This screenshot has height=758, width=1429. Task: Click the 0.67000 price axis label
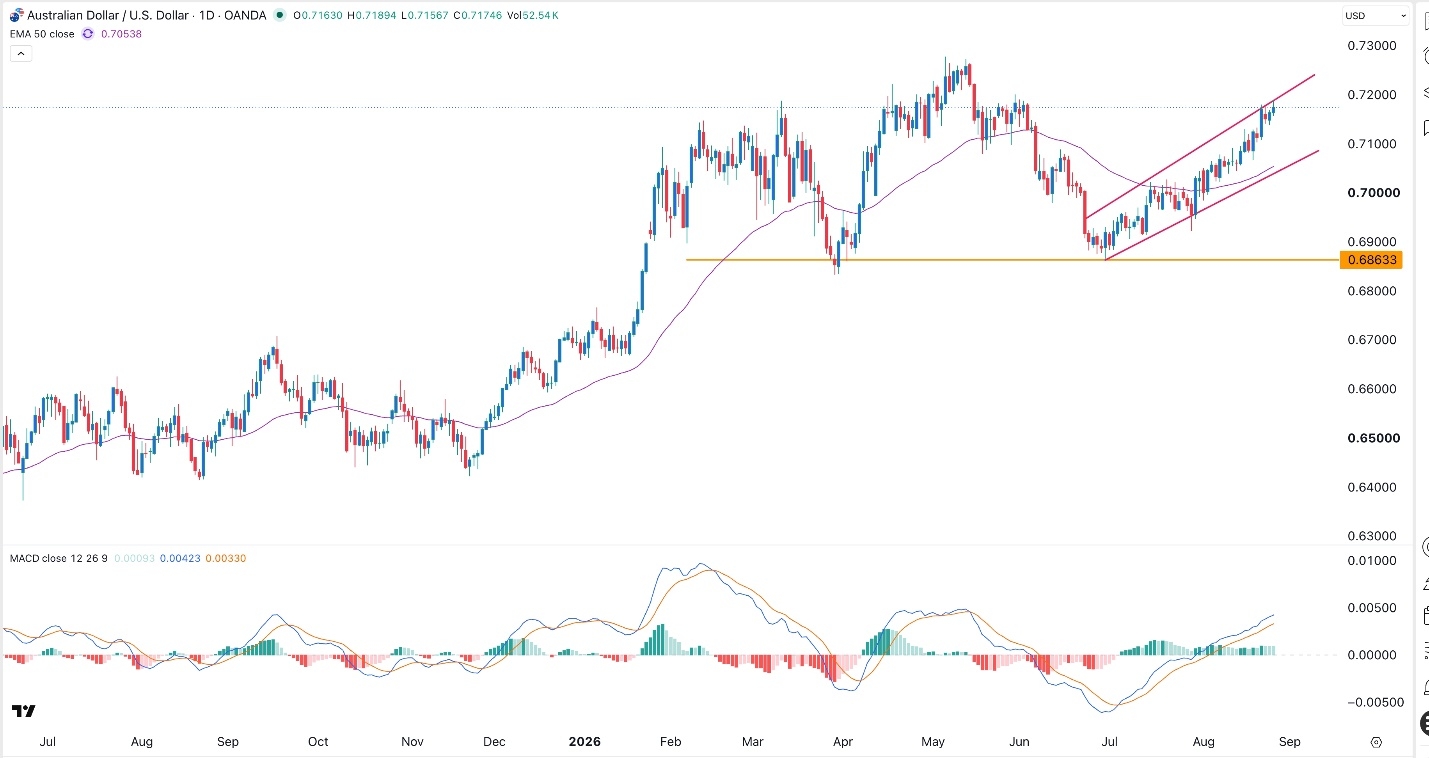[x=1372, y=340]
